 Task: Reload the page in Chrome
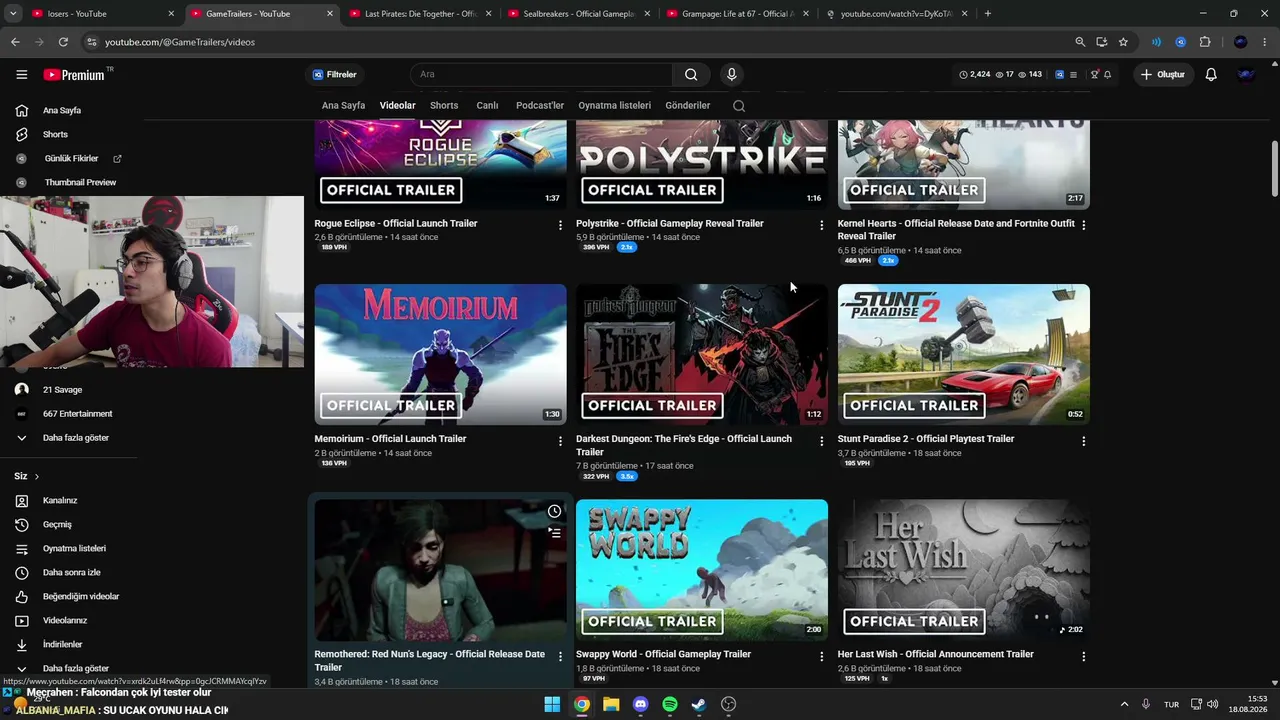click(x=63, y=42)
